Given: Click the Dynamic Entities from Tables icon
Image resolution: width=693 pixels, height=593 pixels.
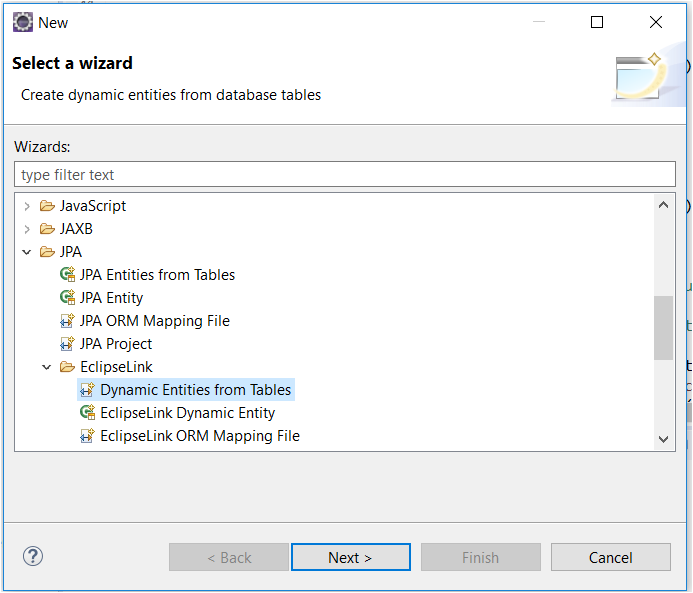Looking at the screenshot, I should 88,390.
